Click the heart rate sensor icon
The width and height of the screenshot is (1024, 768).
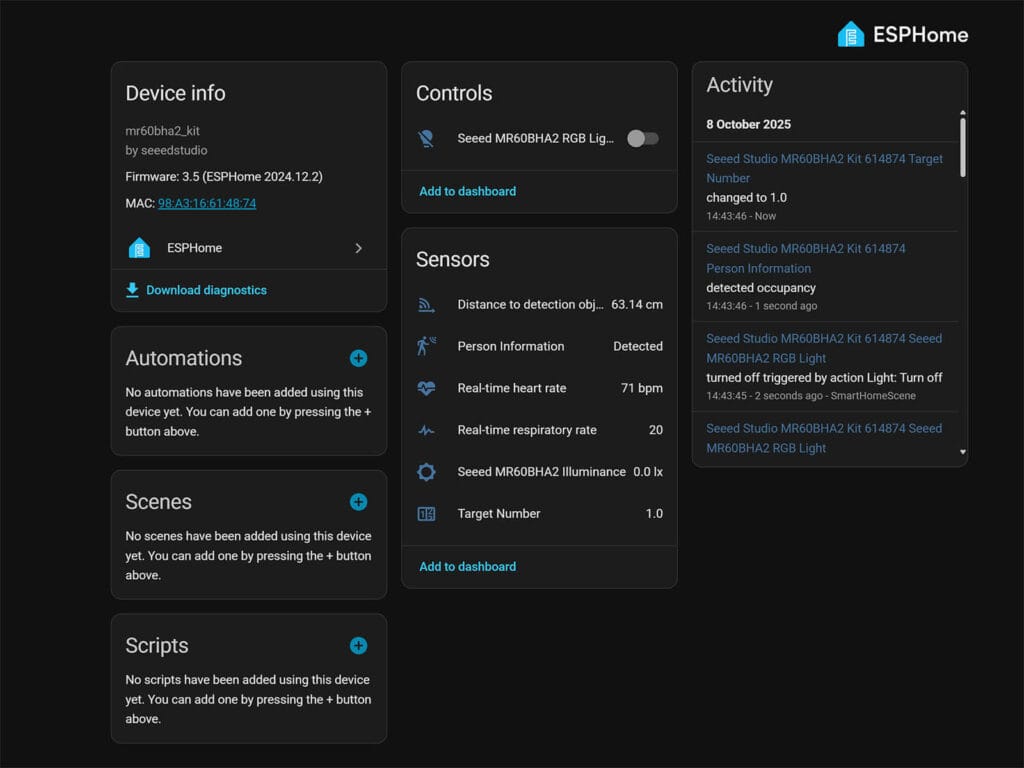426,388
